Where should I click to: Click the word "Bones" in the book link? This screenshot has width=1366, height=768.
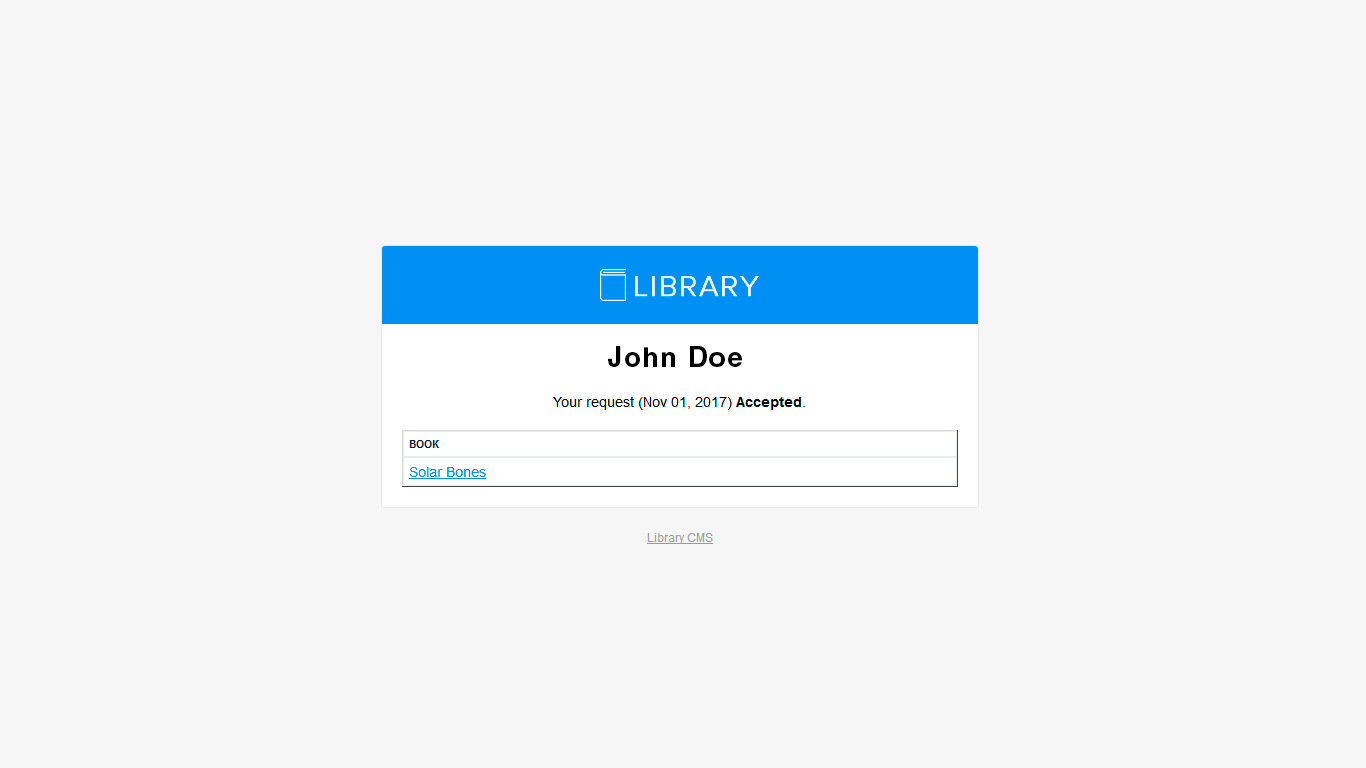(x=466, y=472)
